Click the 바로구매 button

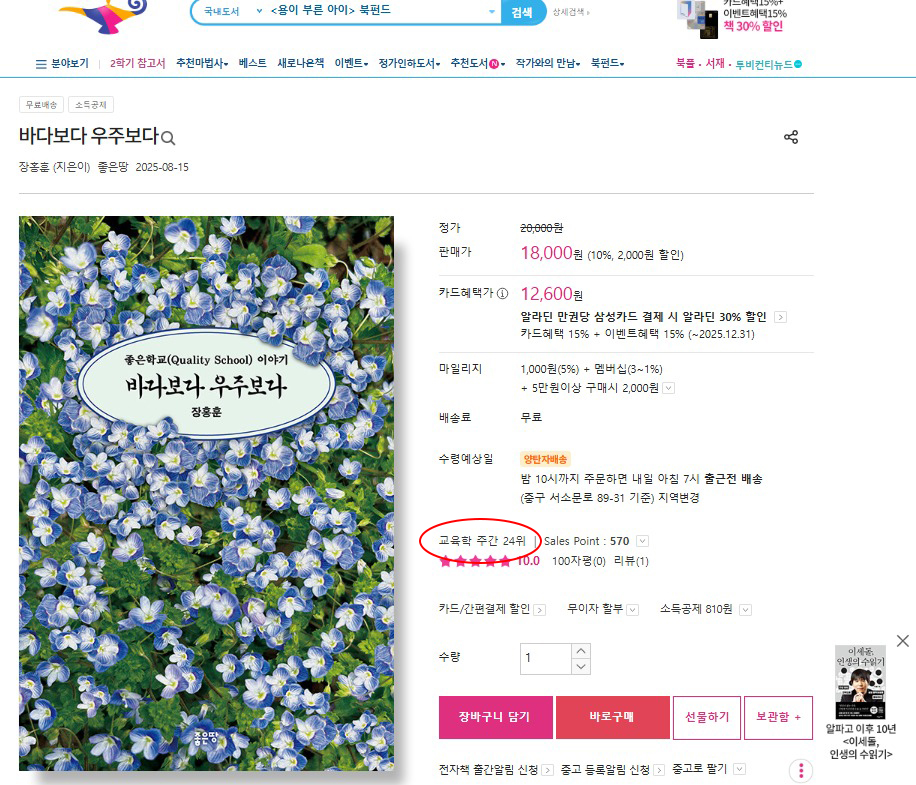point(612,717)
